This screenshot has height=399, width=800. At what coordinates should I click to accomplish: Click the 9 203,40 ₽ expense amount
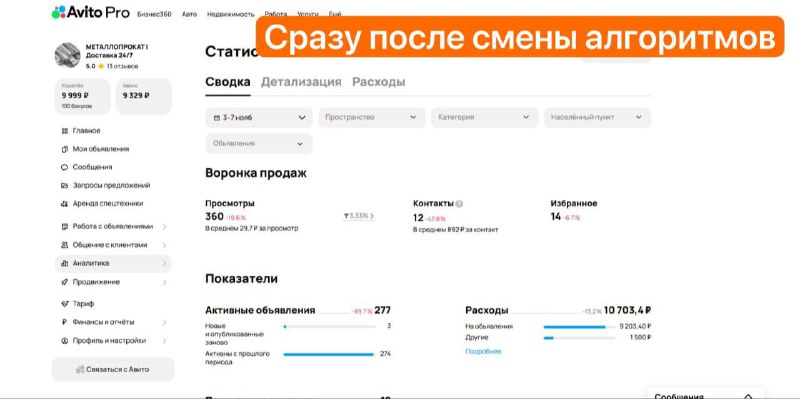[x=635, y=327]
